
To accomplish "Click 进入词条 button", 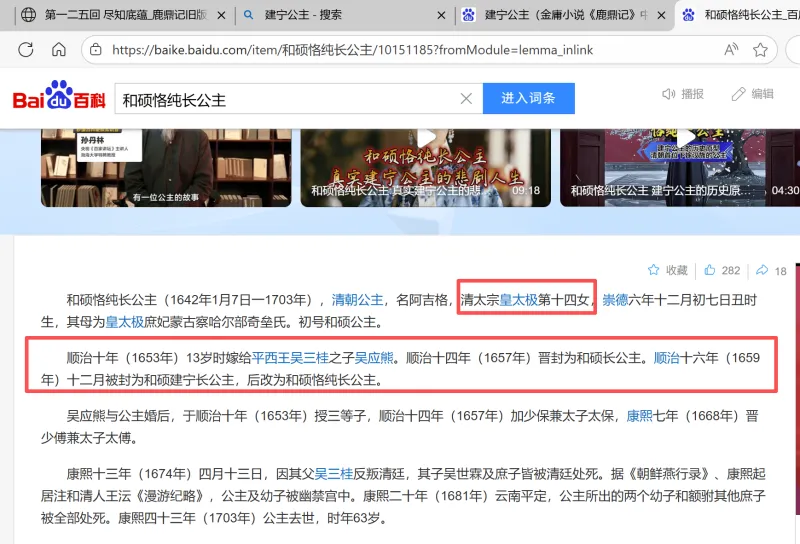I will [528, 99].
